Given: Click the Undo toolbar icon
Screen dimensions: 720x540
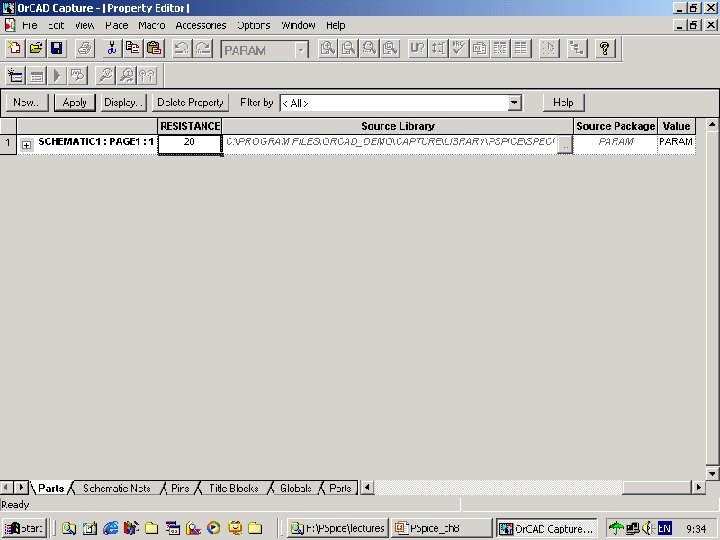Looking at the screenshot, I should 182,48.
